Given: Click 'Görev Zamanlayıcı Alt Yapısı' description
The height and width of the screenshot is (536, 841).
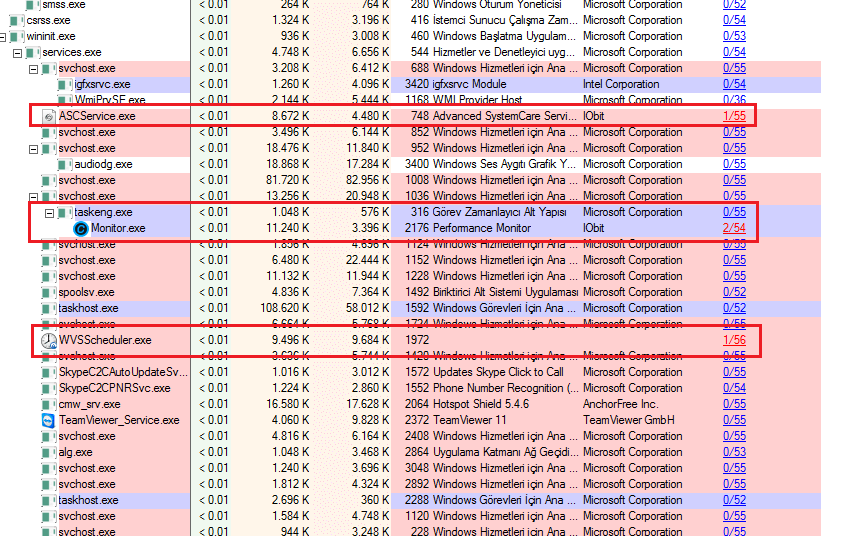Looking at the screenshot, I should point(499,212).
